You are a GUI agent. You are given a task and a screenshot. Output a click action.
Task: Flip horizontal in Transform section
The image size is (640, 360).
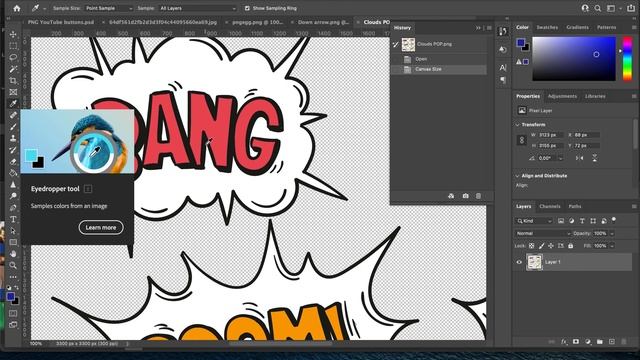coord(580,158)
